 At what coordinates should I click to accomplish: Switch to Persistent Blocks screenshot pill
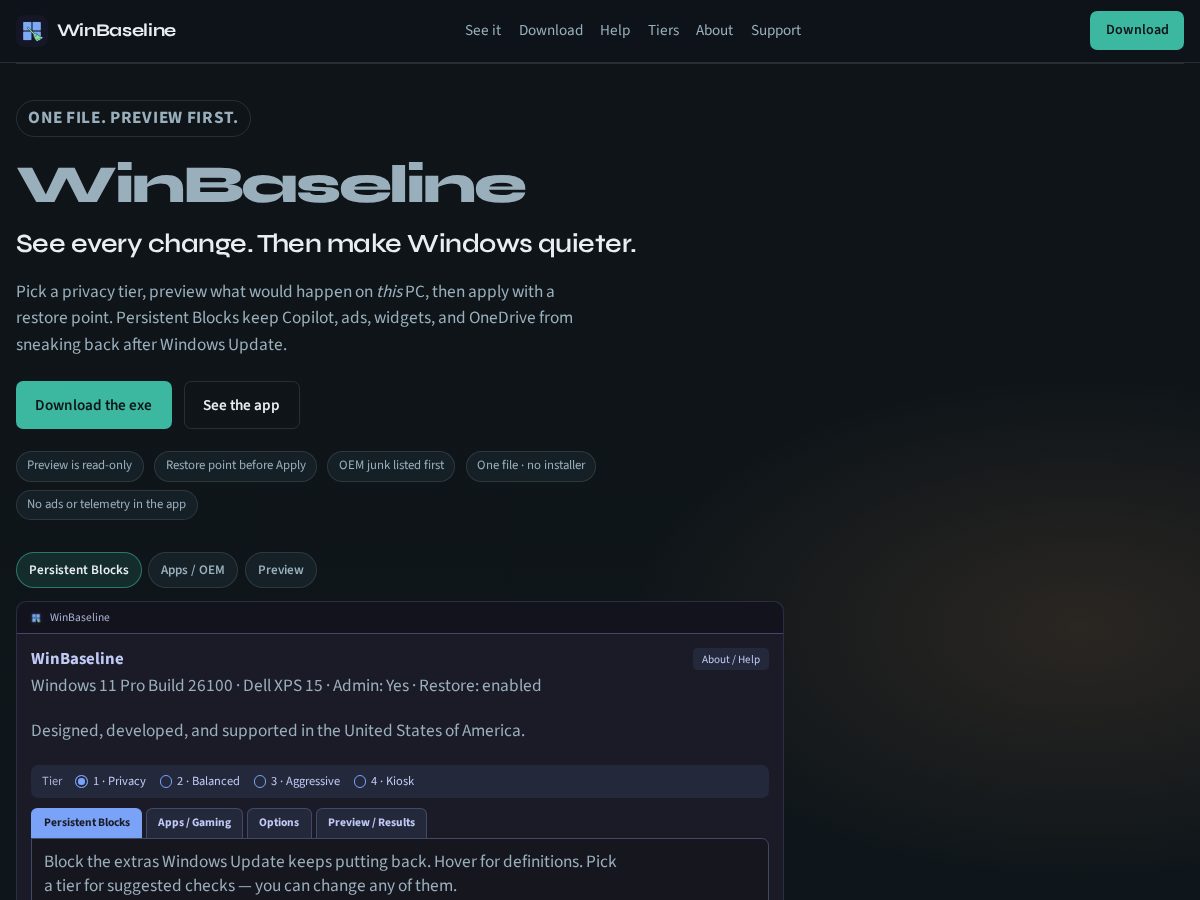[79, 570]
